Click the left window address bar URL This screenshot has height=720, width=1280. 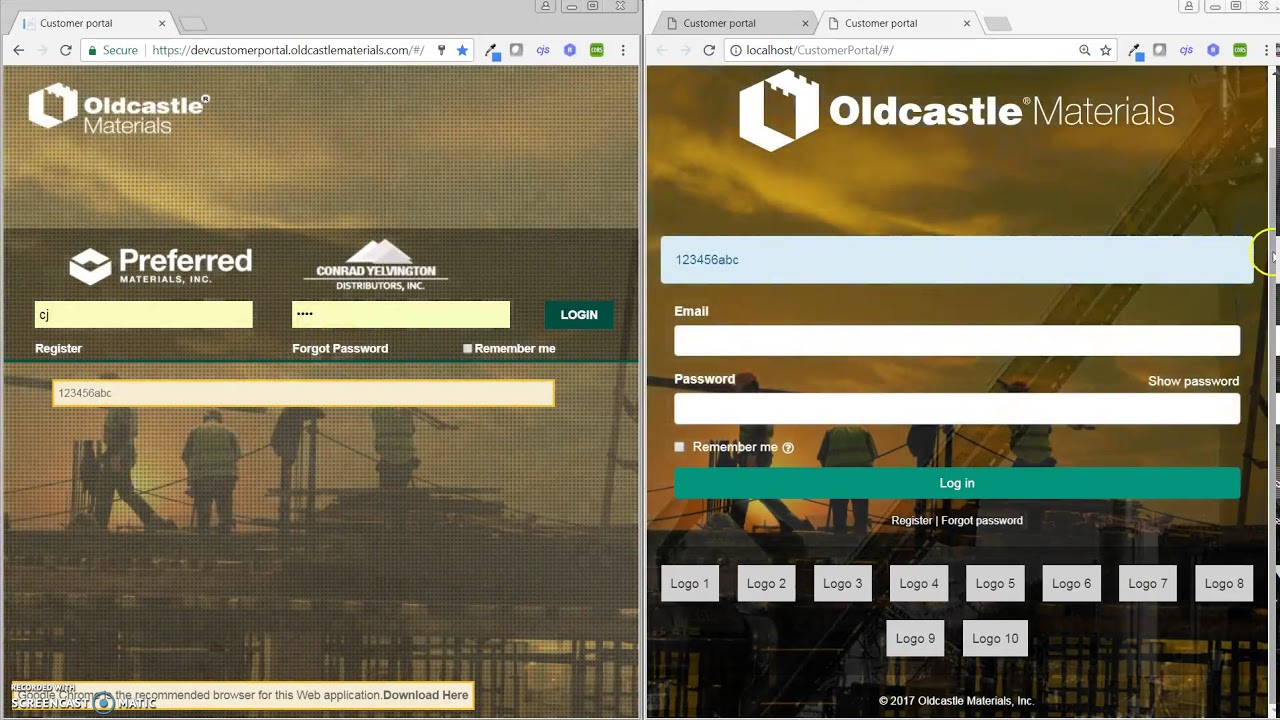(x=288, y=50)
